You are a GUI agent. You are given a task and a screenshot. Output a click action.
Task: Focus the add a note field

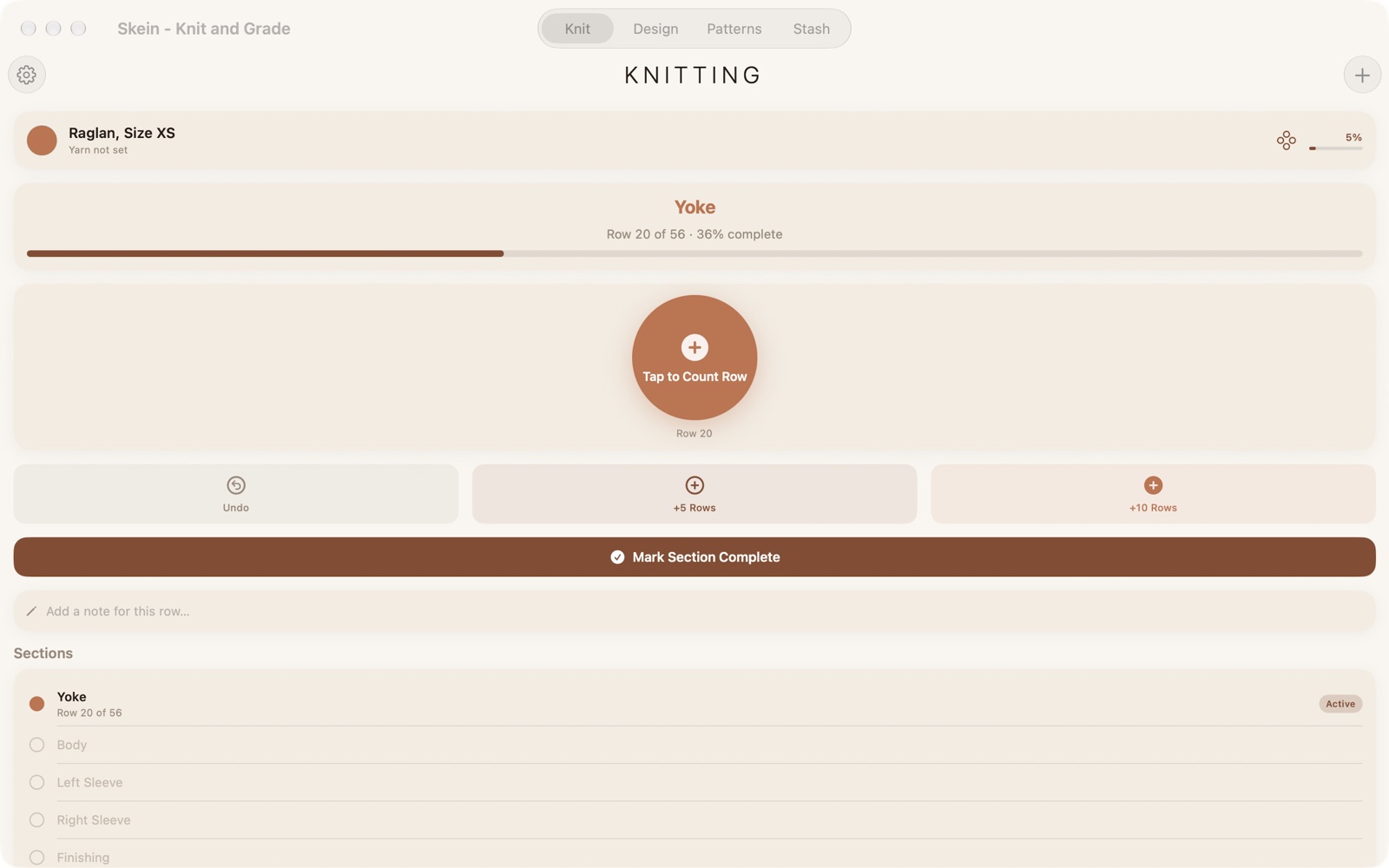point(694,611)
